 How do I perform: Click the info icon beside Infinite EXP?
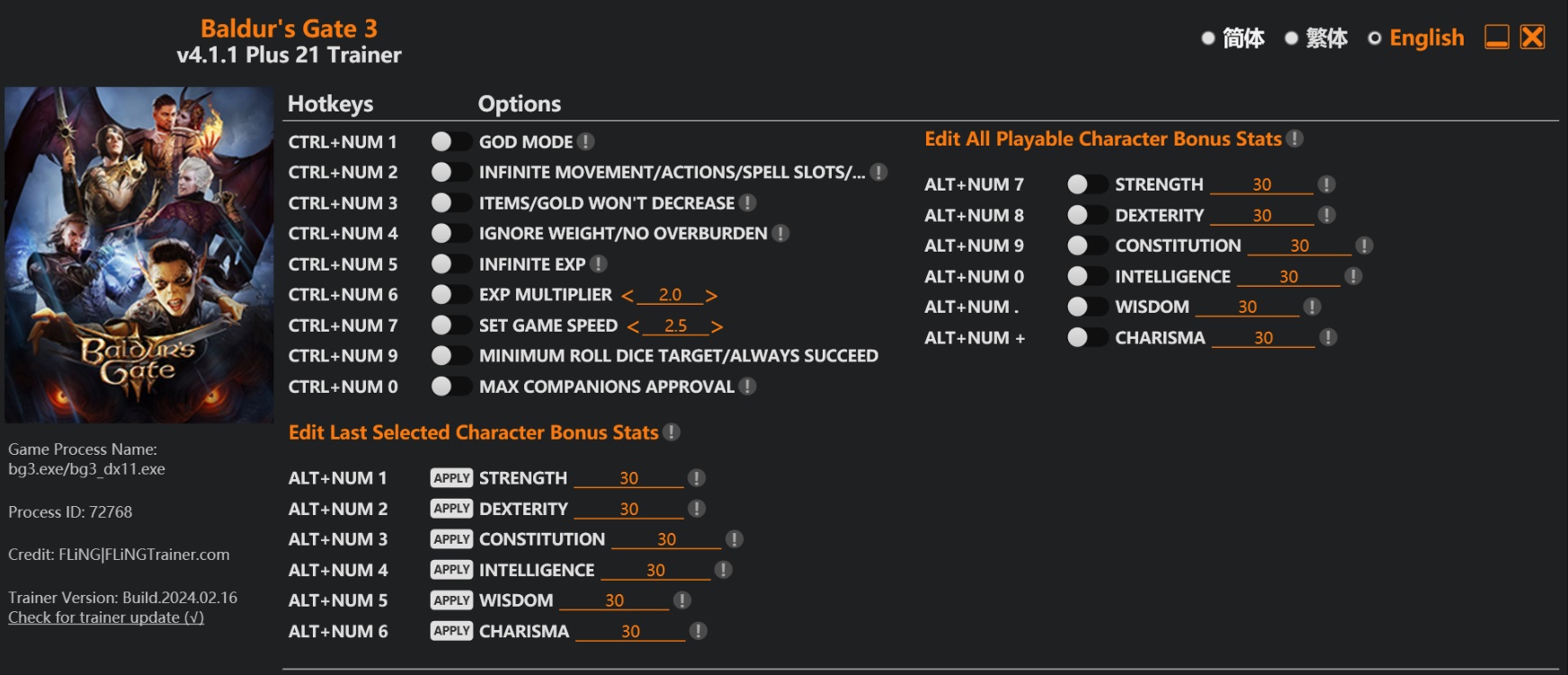pos(599,264)
